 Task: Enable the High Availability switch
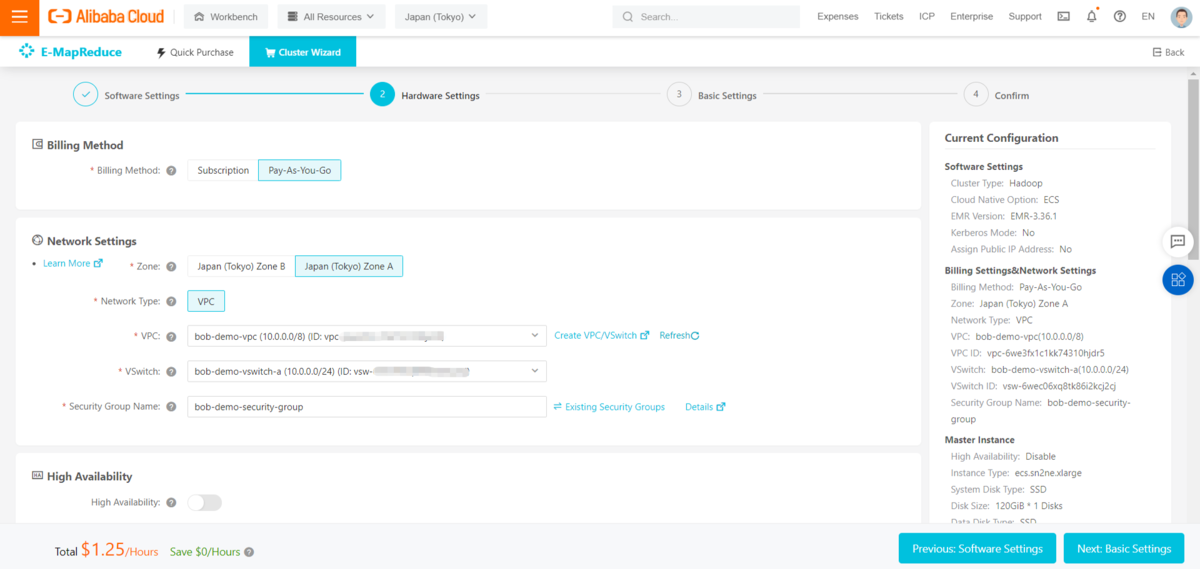tap(205, 503)
